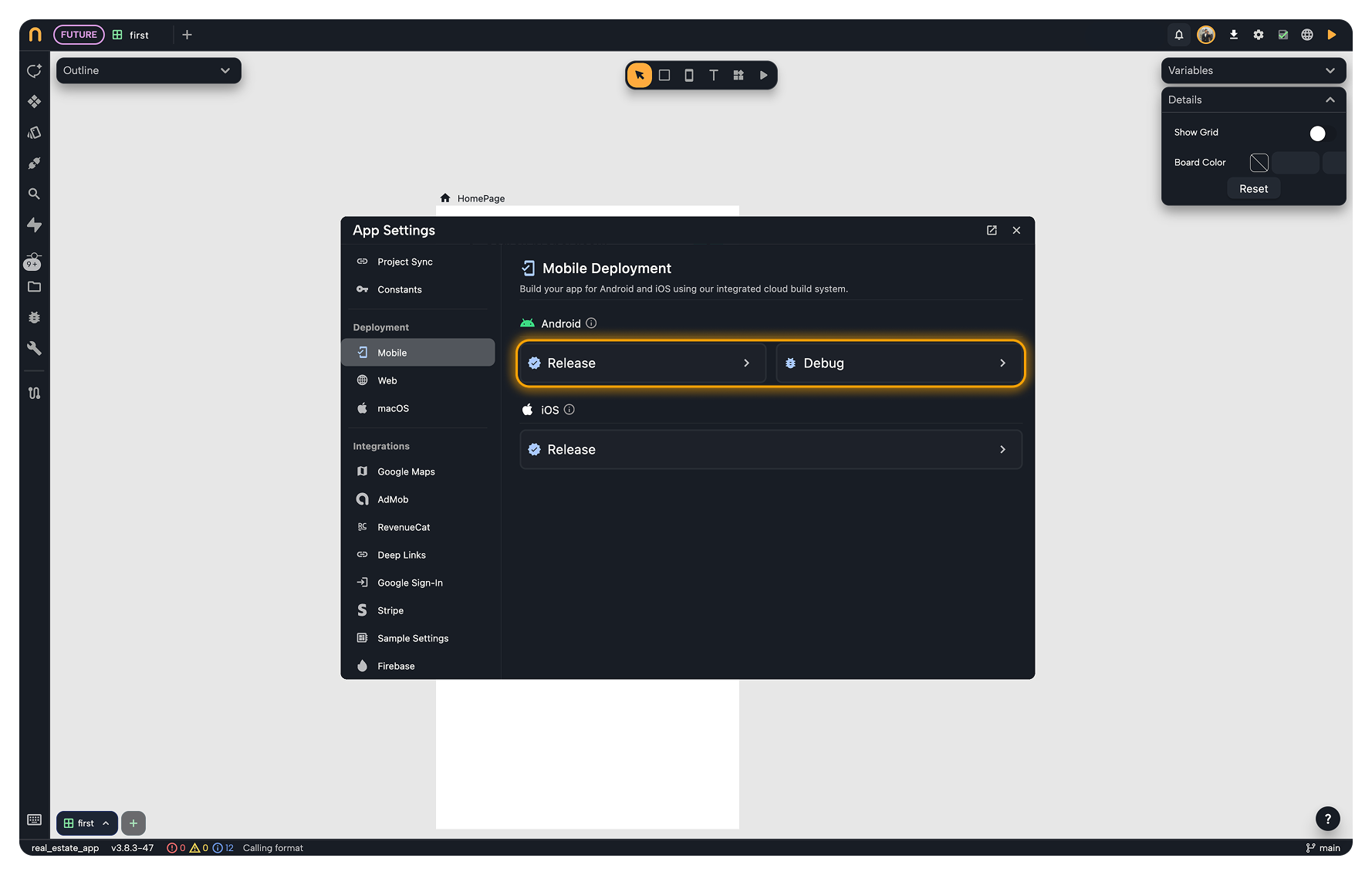The height and width of the screenshot is (875, 1372).
Task: Click the Nowa logo icon
Action: click(x=35, y=35)
